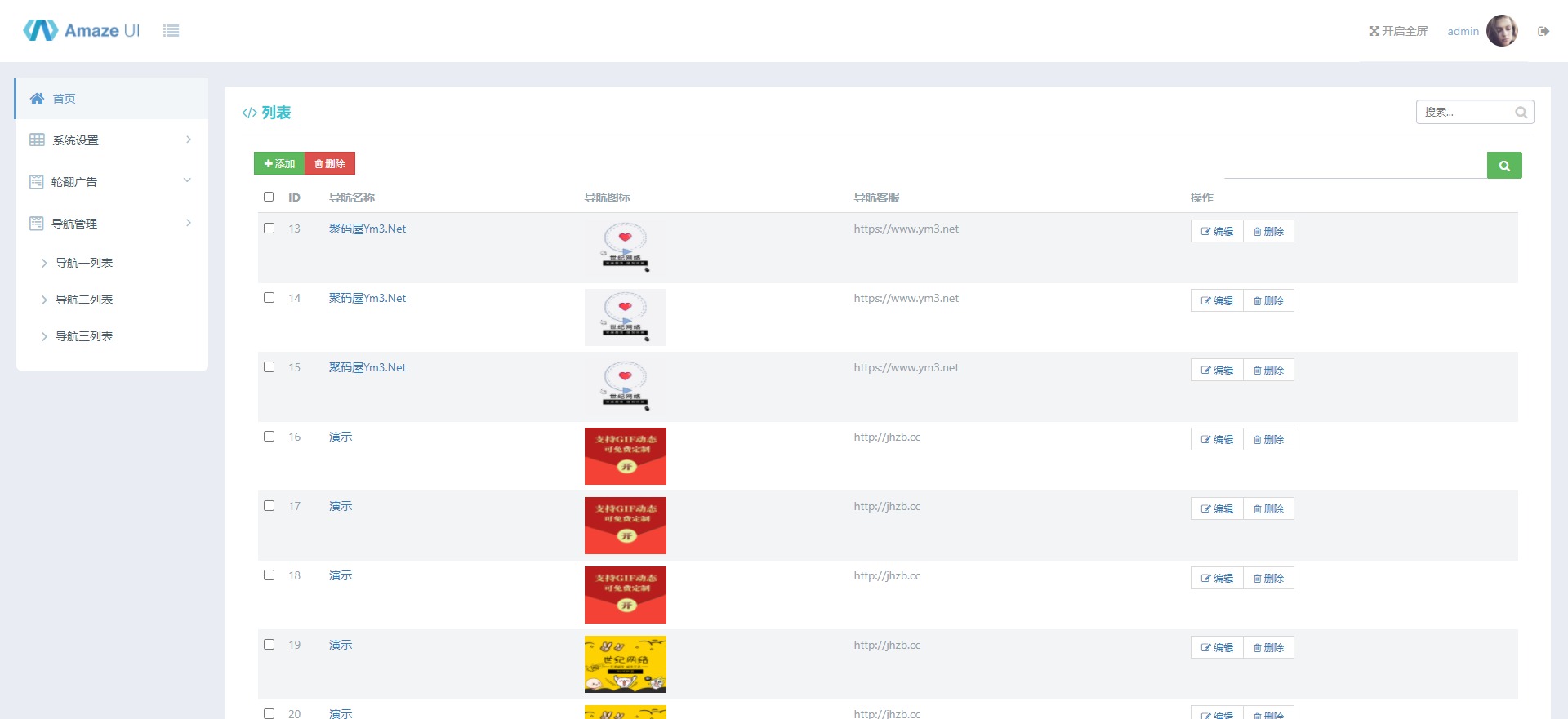Click the logout arrow icon

coord(1543,31)
